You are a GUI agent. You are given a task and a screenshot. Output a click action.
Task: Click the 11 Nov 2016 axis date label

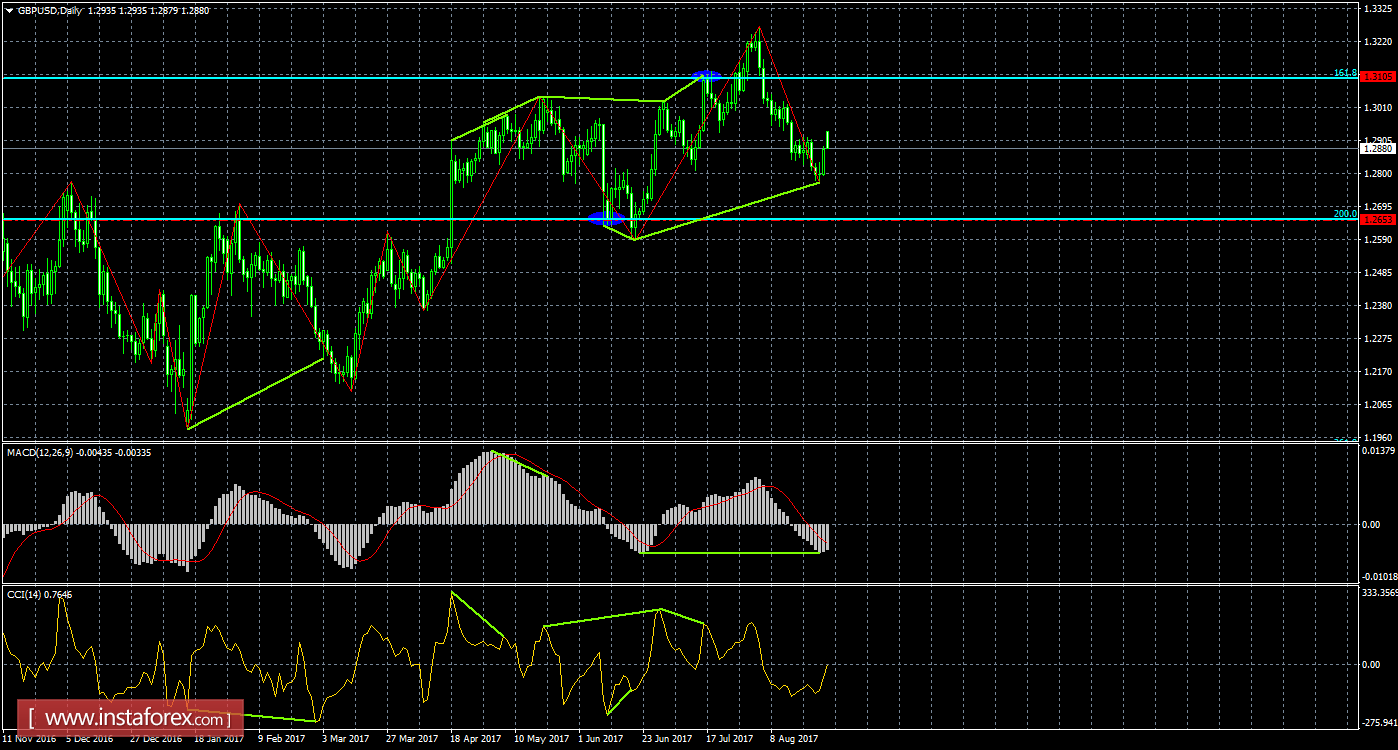[28, 740]
